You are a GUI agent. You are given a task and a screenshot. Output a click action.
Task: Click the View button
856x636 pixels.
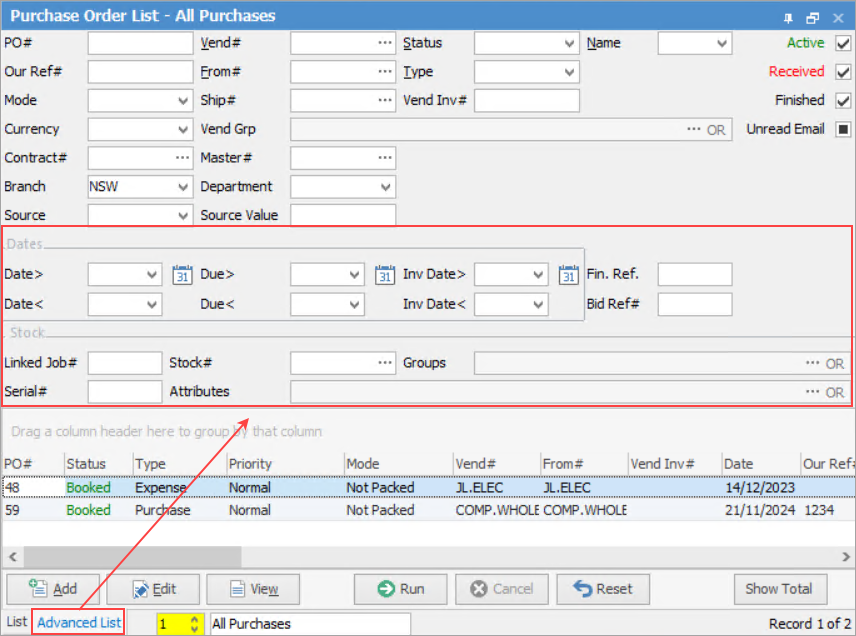click(253, 589)
